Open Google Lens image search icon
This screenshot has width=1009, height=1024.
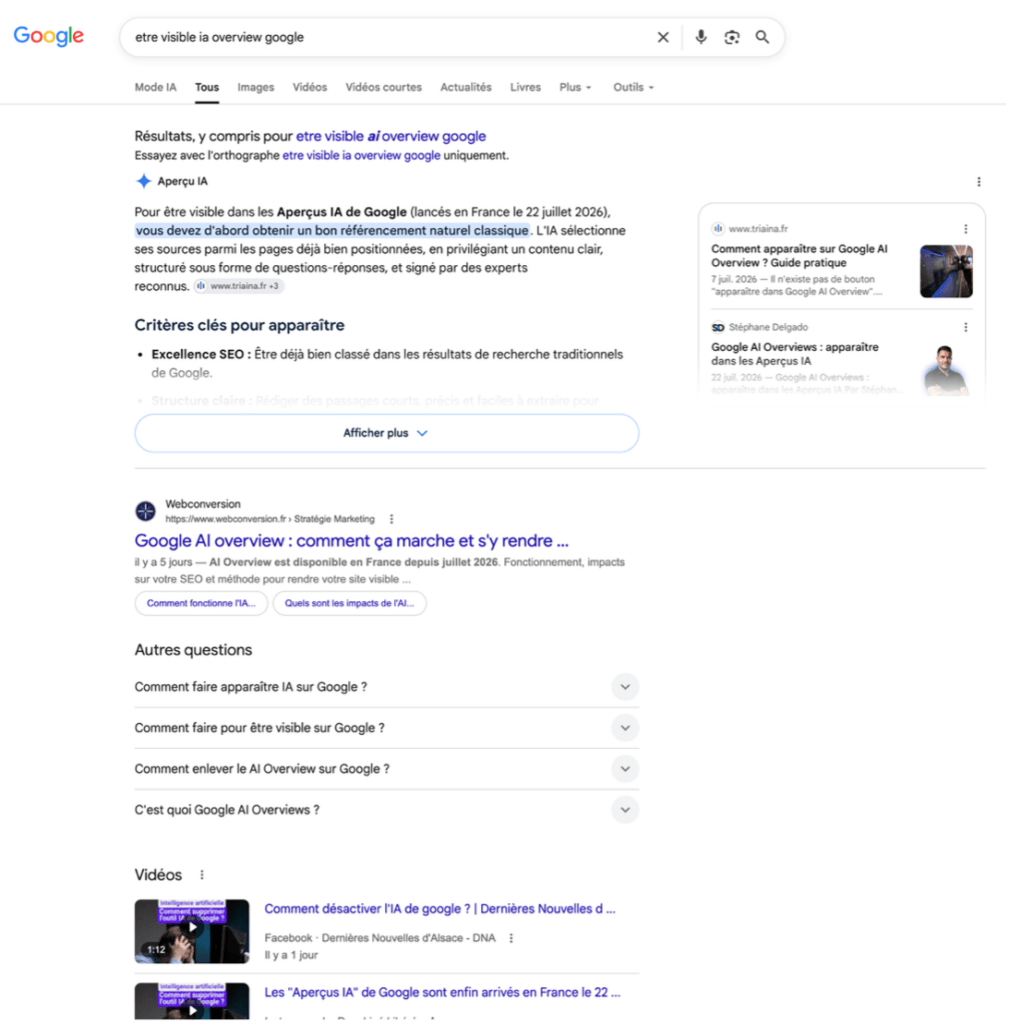coord(733,37)
